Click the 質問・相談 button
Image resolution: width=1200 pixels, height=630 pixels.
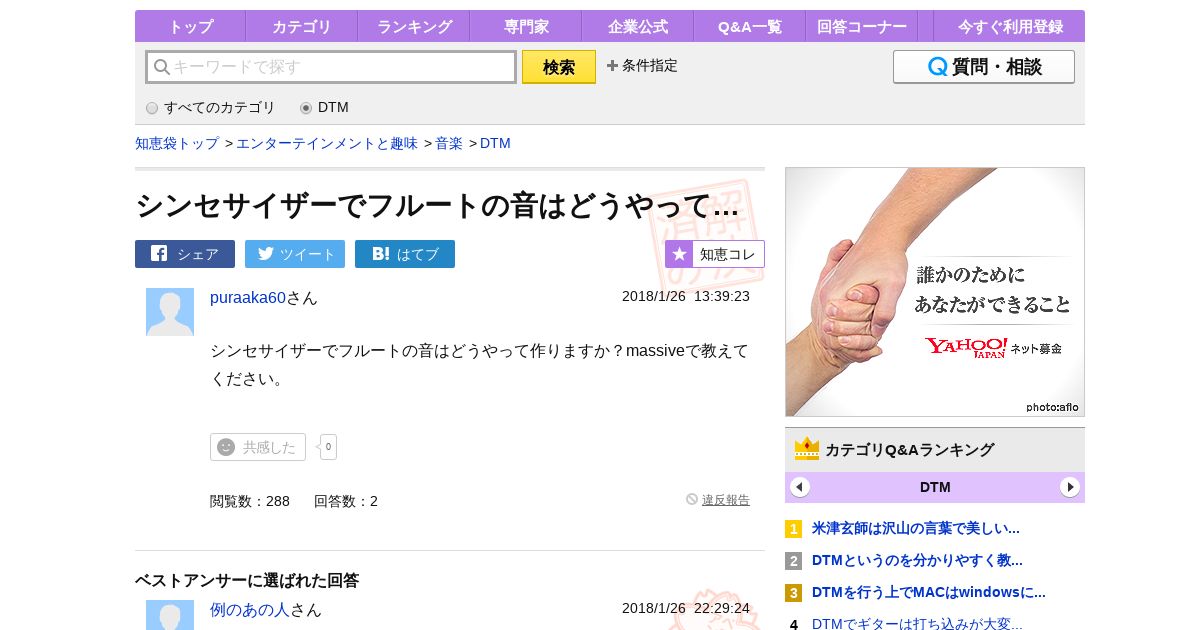point(984,67)
